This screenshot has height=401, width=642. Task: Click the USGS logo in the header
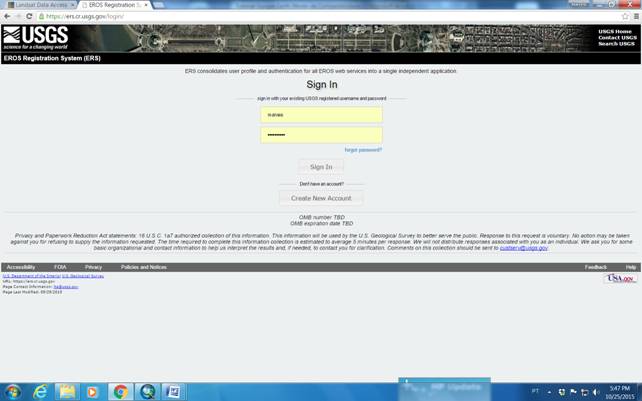(x=36, y=38)
